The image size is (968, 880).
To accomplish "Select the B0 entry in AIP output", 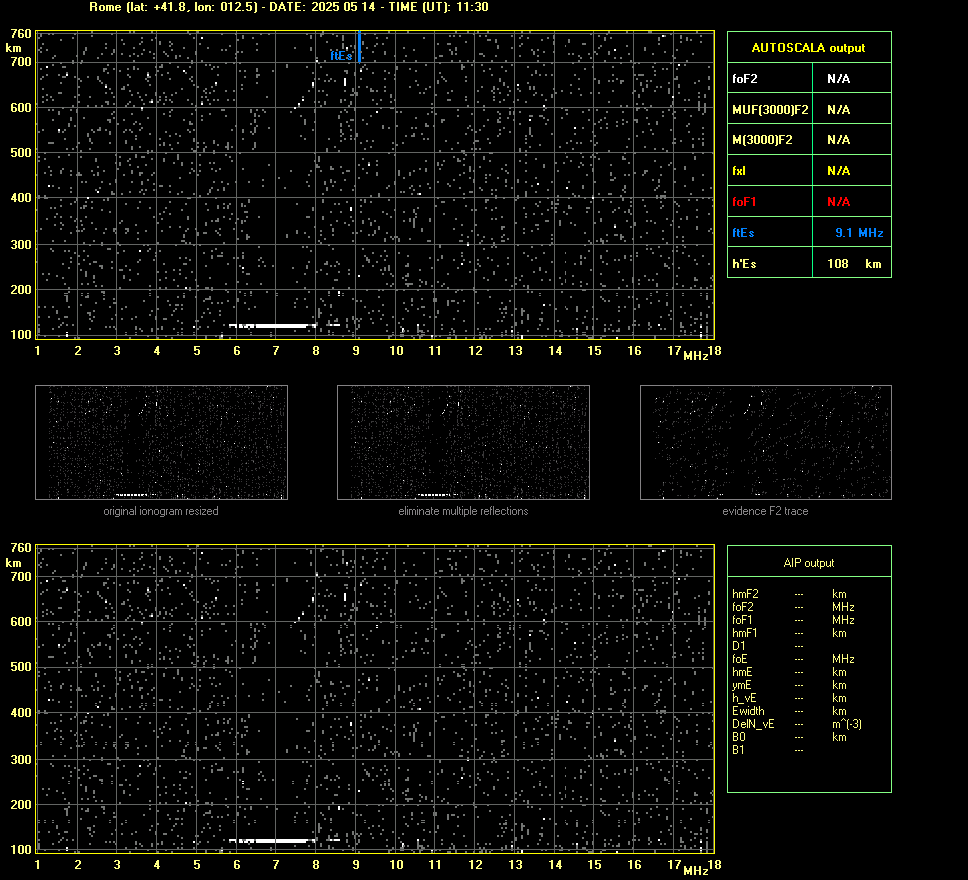I will coord(739,737).
